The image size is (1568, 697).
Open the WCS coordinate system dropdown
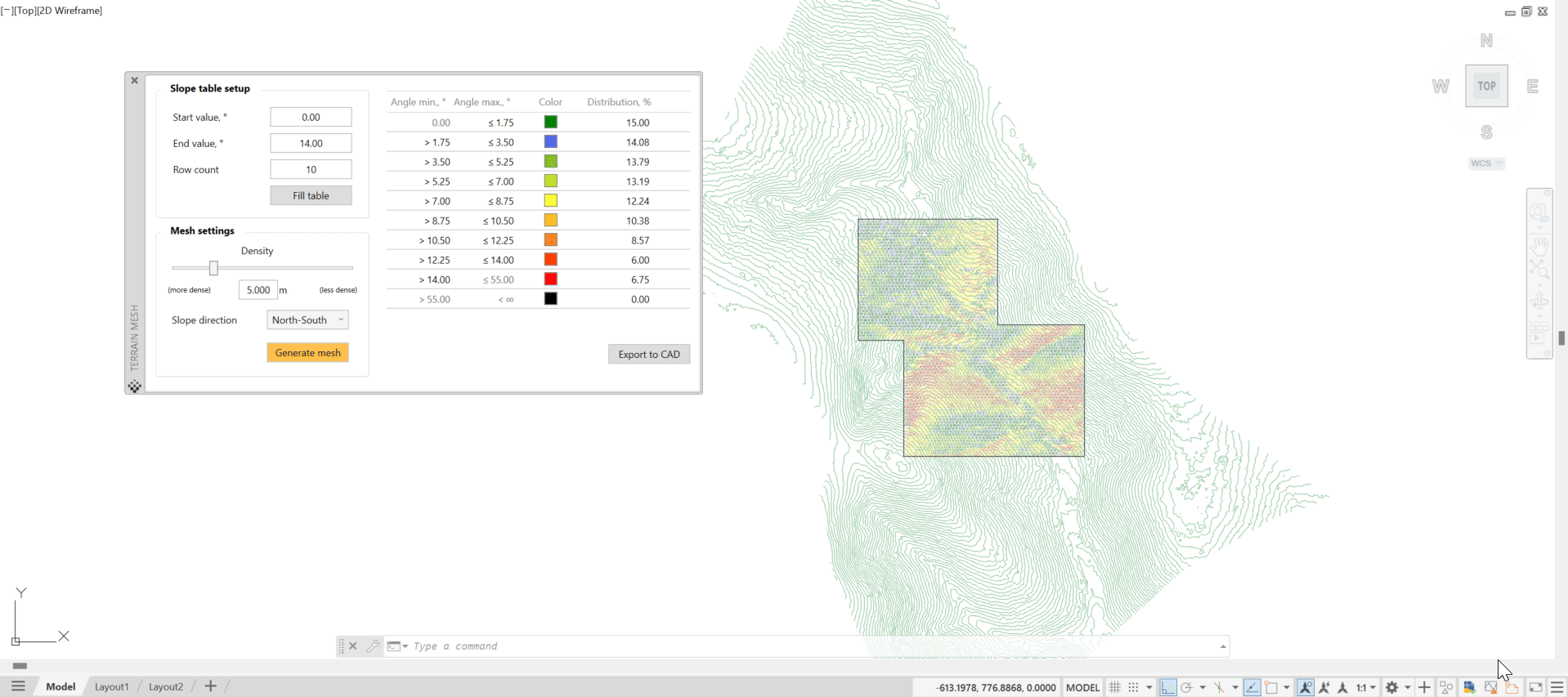(1486, 163)
